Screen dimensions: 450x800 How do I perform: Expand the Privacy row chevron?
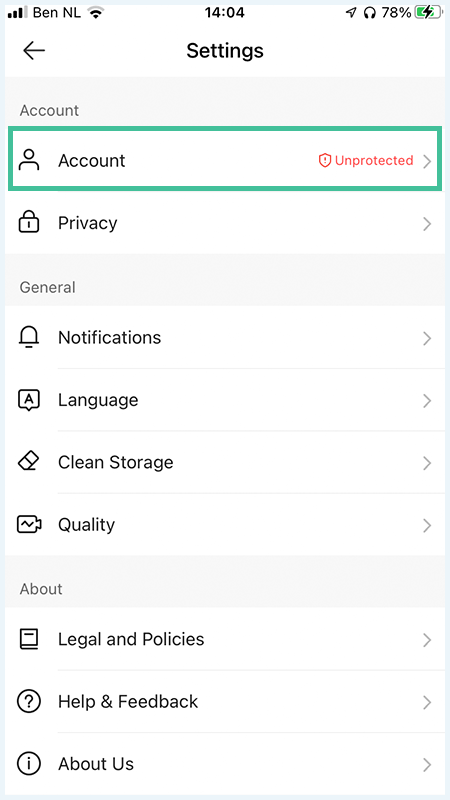coord(427,224)
